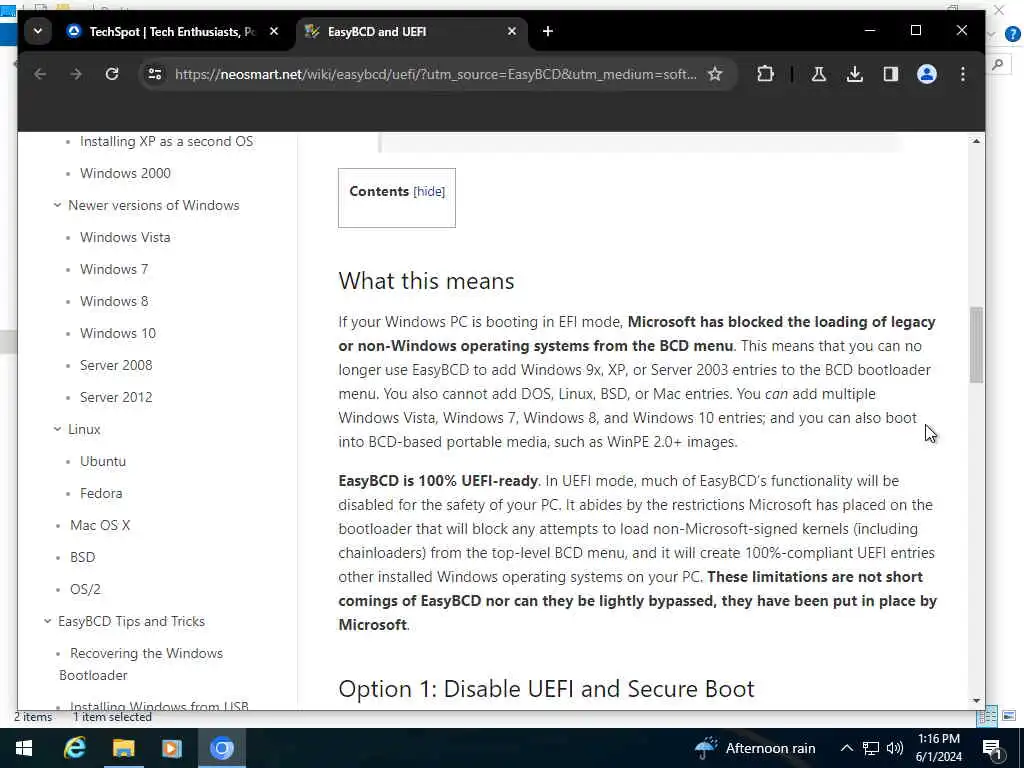Open the volume speaker tray icon
Screen dimensions: 1024x768
pos(895,748)
